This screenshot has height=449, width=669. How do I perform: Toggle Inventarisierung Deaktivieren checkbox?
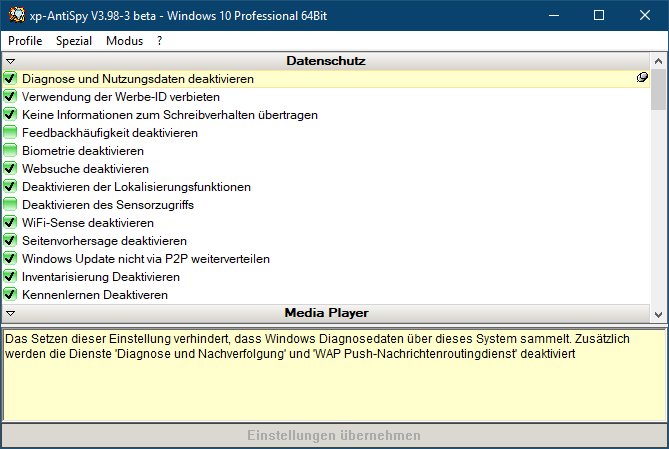[10, 276]
